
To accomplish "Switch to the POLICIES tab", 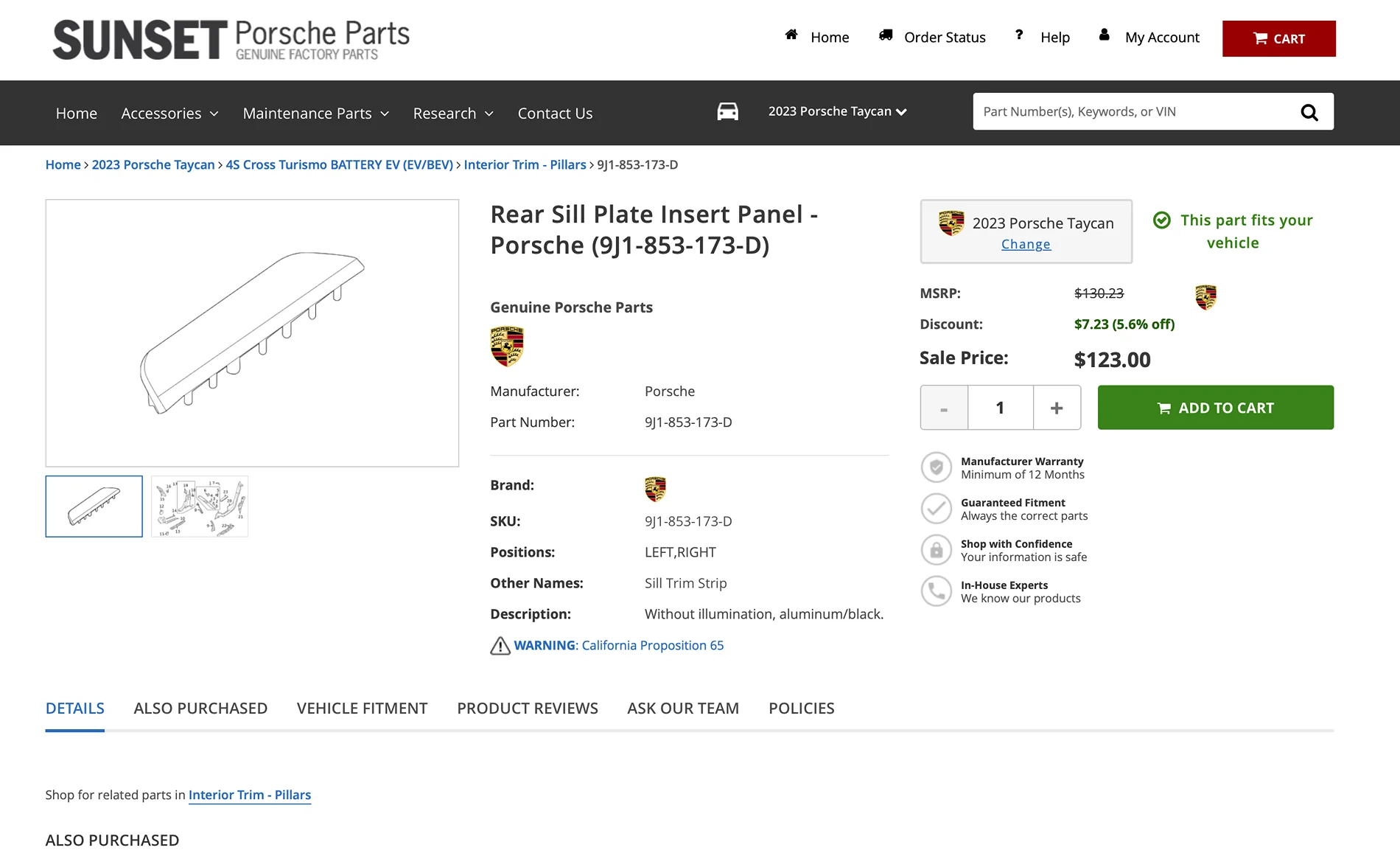I will click(x=801, y=708).
